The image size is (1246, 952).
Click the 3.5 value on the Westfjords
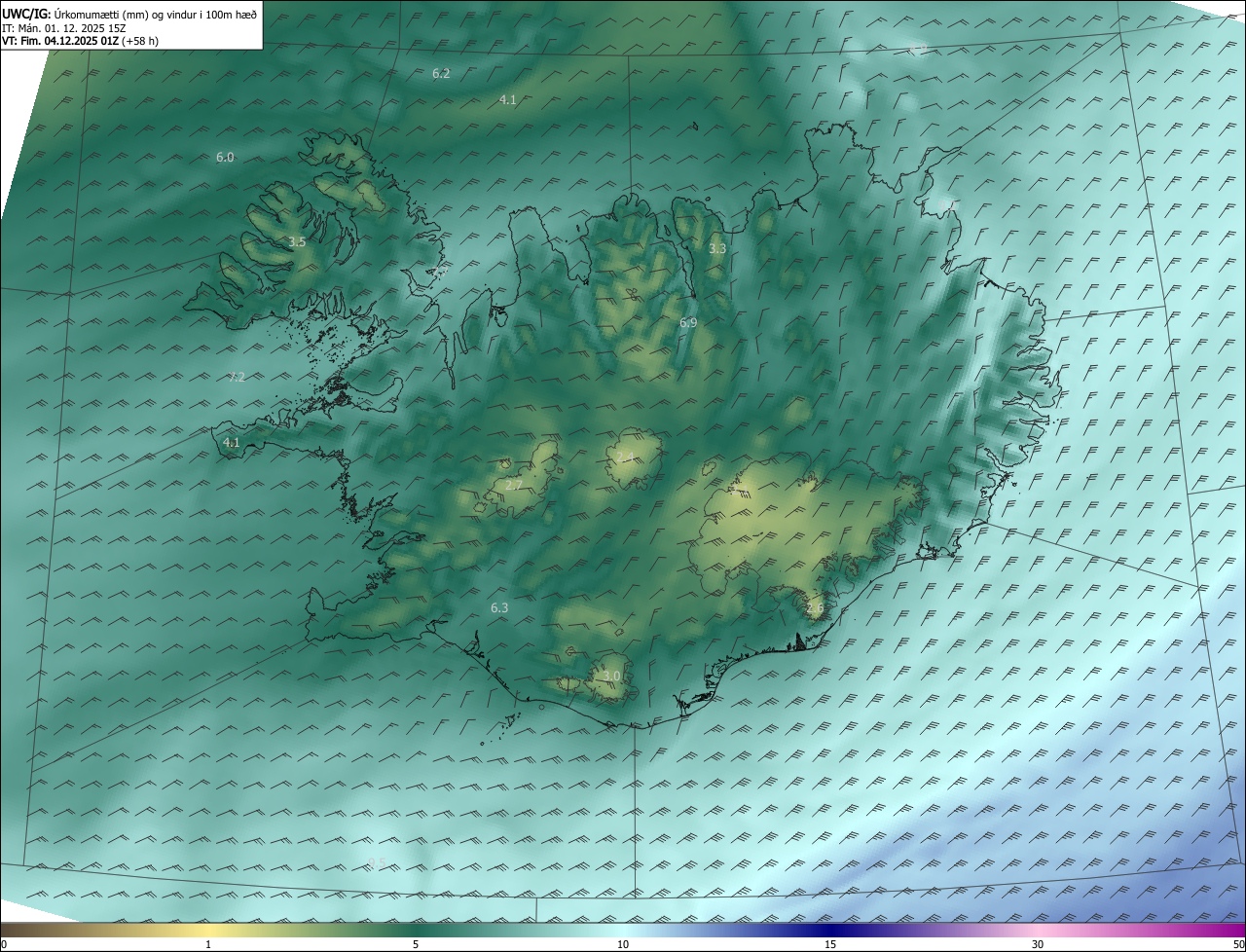coord(297,241)
